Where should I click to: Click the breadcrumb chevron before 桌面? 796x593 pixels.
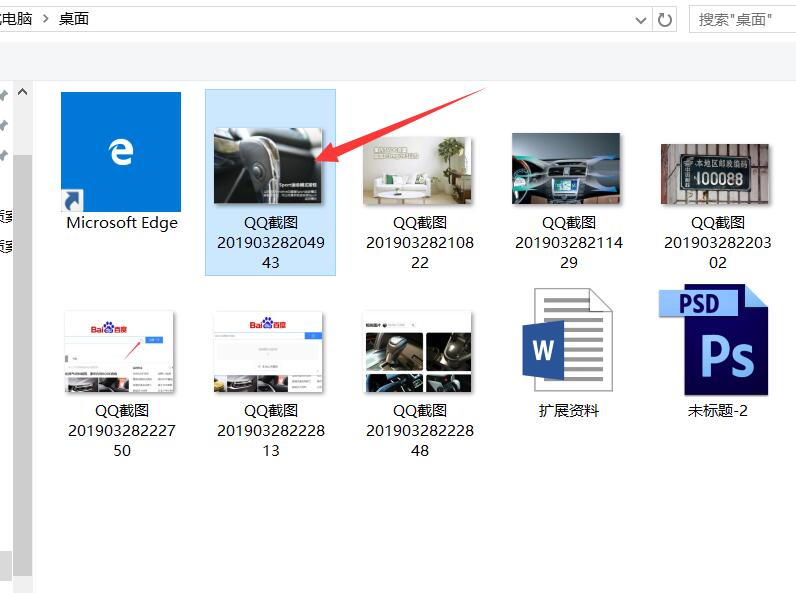tap(44, 19)
